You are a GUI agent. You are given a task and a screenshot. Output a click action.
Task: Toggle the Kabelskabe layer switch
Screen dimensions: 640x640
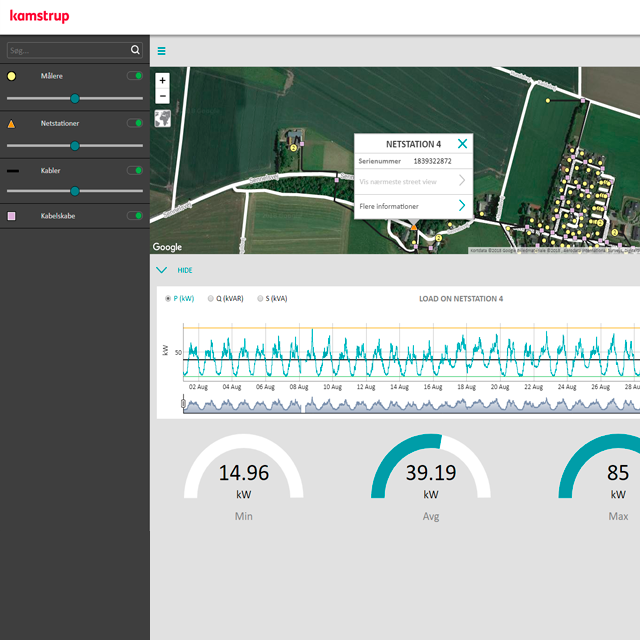coord(134,215)
